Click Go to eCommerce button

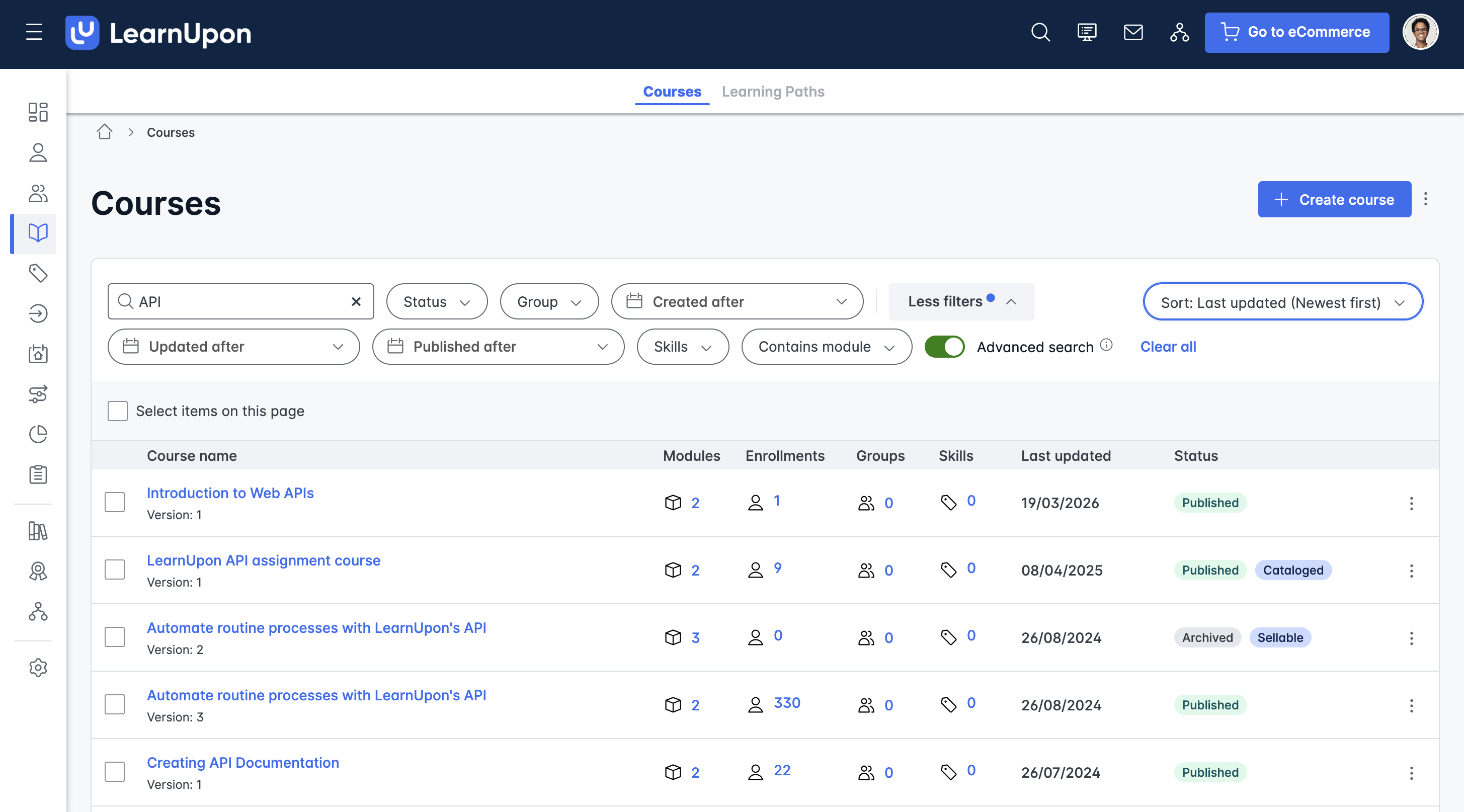(1297, 32)
